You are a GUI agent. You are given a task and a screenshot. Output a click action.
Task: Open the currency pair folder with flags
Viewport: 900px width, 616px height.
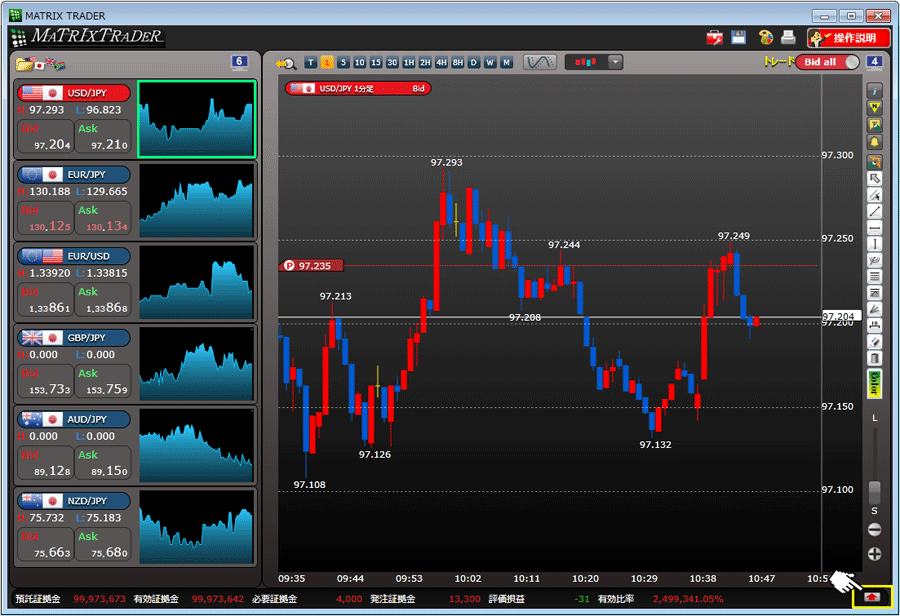[x=40, y=63]
